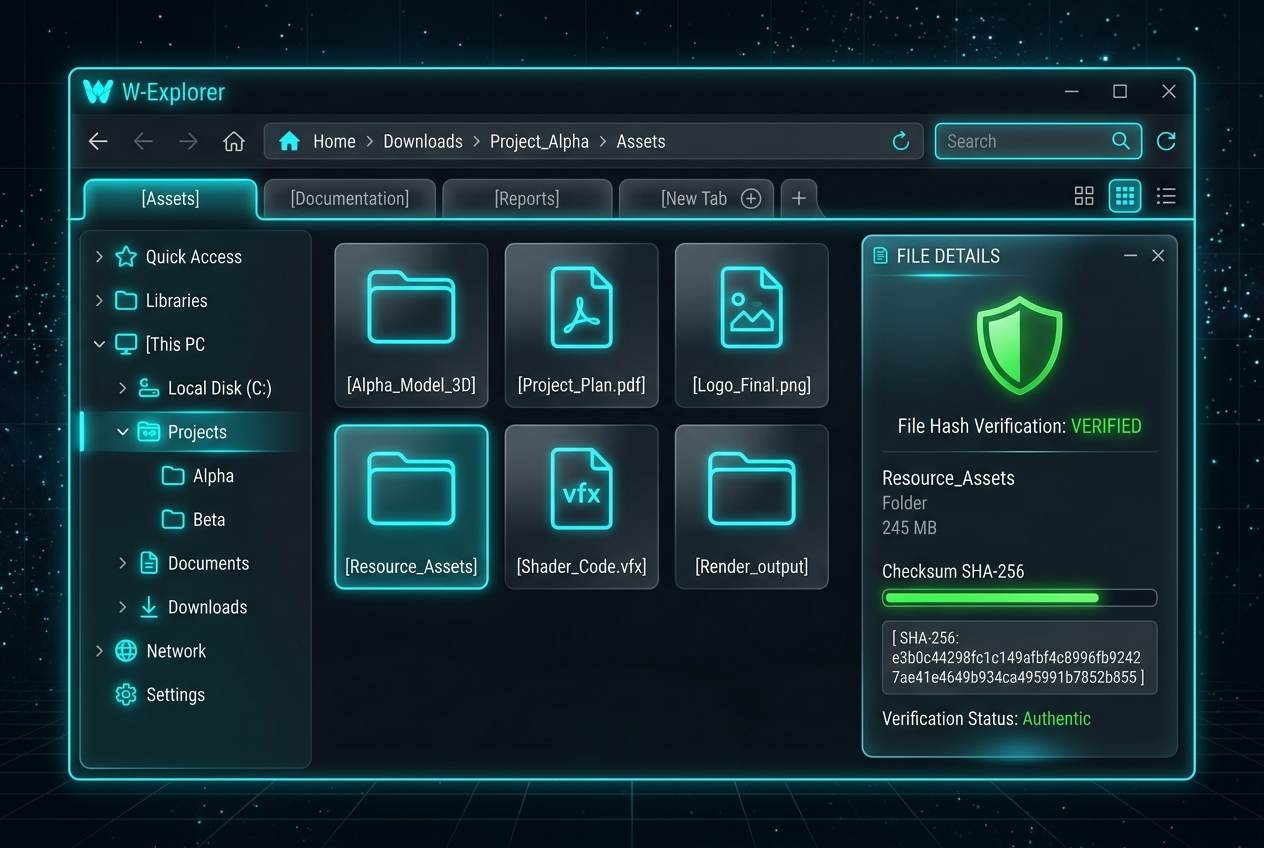
Task: Focus the Search input field
Action: [1038, 141]
